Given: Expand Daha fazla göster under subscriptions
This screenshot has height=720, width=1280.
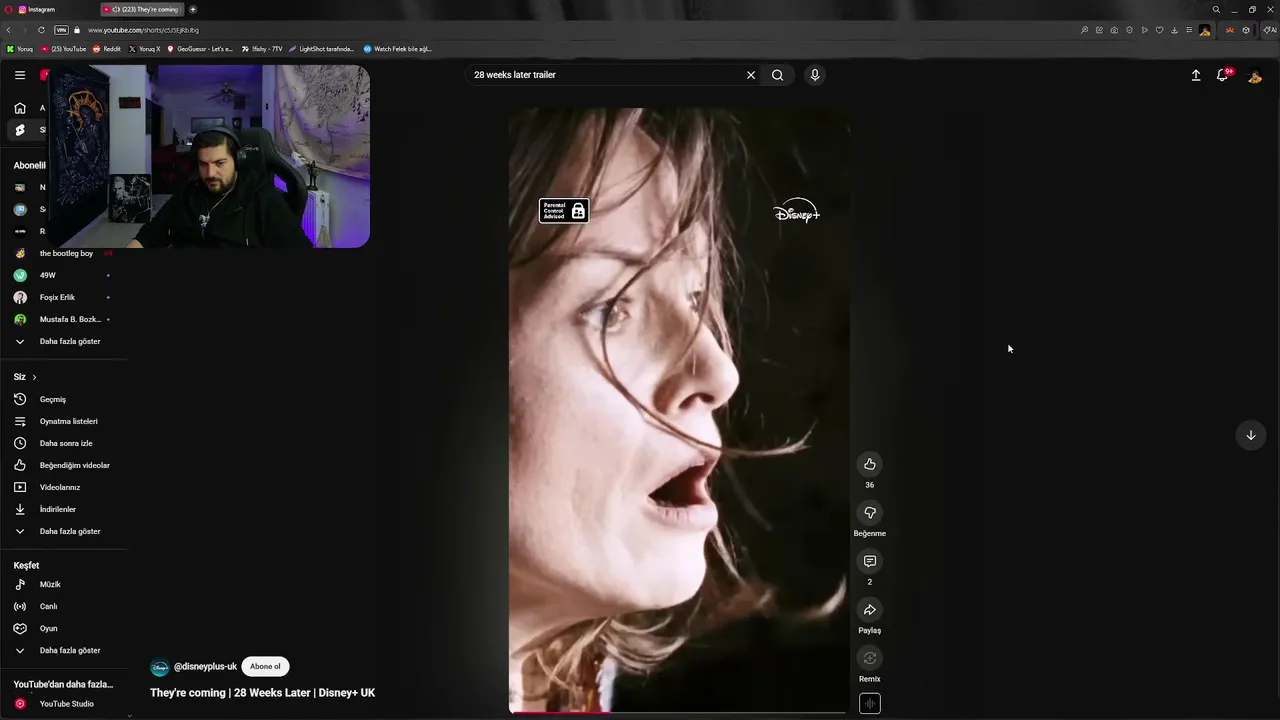Looking at the screenshot, I should coord(64,341).
